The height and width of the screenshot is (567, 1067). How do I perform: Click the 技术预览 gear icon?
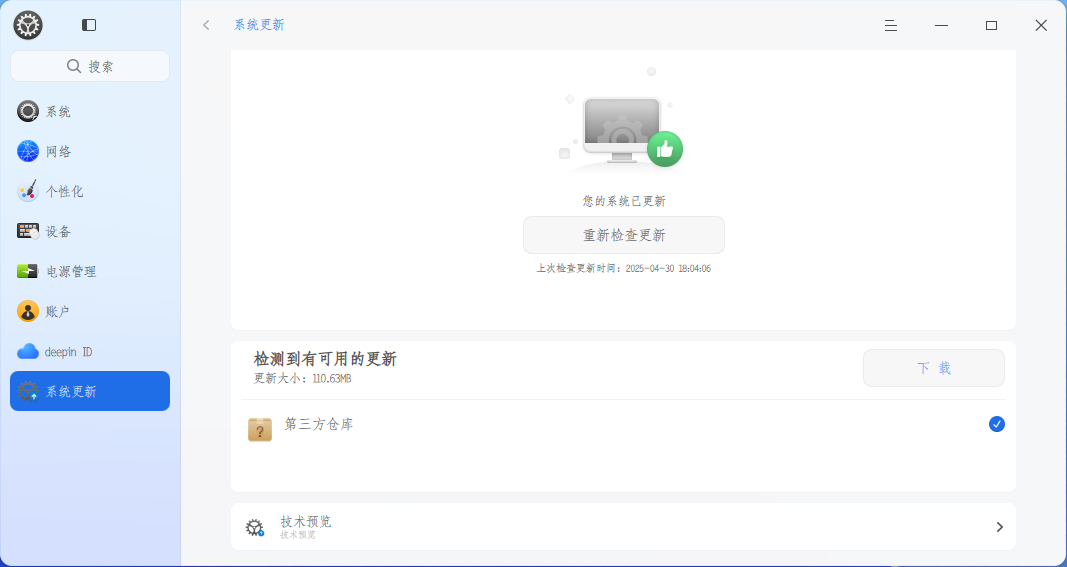[255, 528]
